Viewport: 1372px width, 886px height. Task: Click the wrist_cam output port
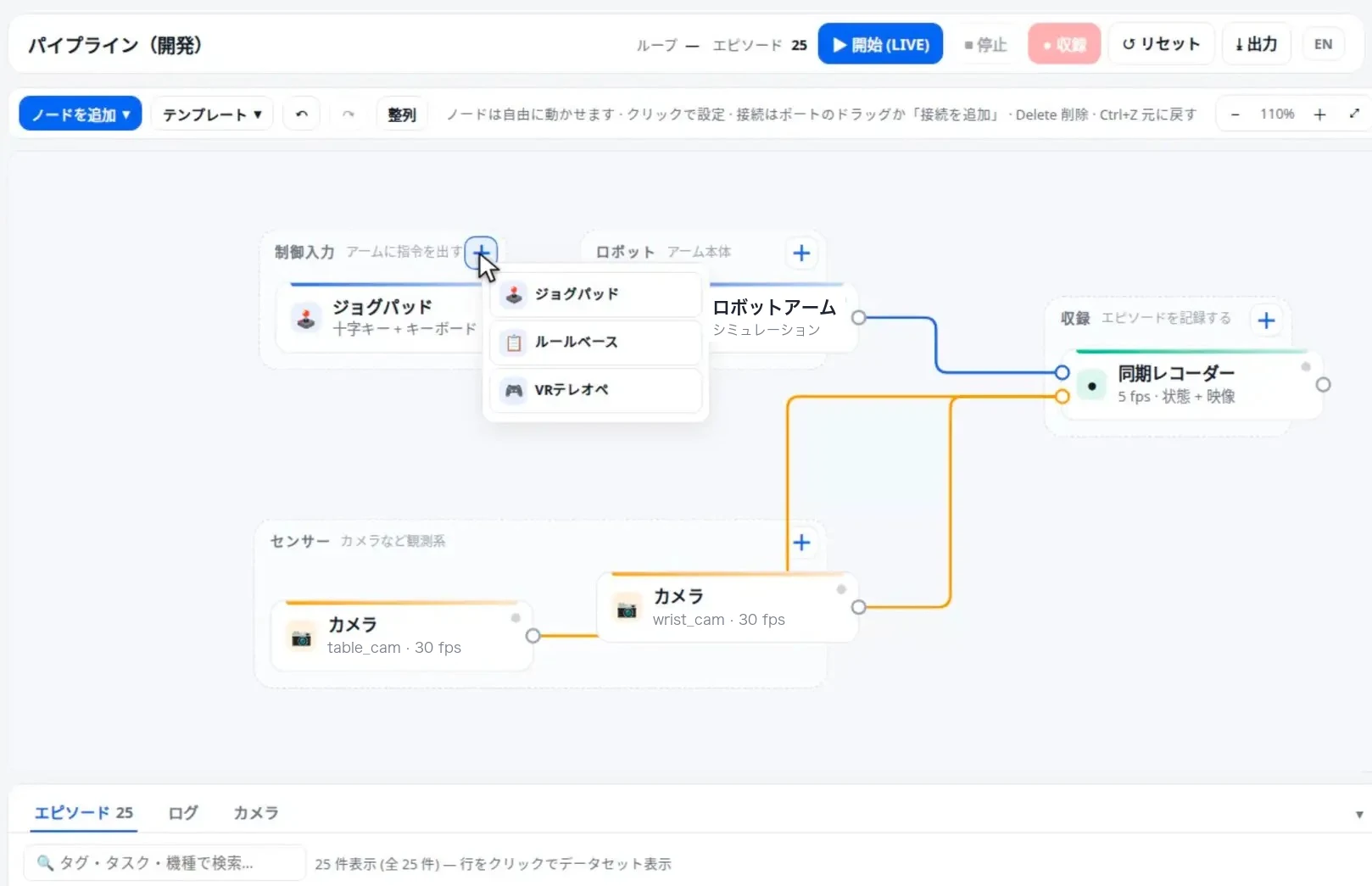pyautogui.click(x=859, y=607)
